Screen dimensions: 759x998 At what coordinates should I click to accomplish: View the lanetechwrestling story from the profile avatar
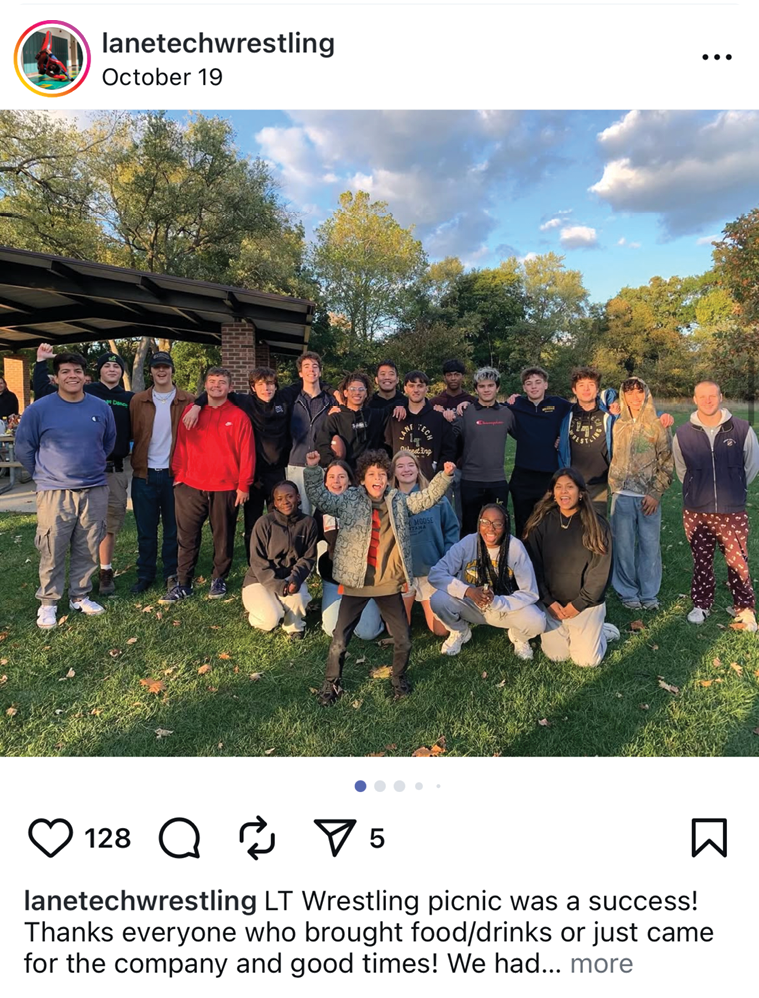tap(52, 59)
